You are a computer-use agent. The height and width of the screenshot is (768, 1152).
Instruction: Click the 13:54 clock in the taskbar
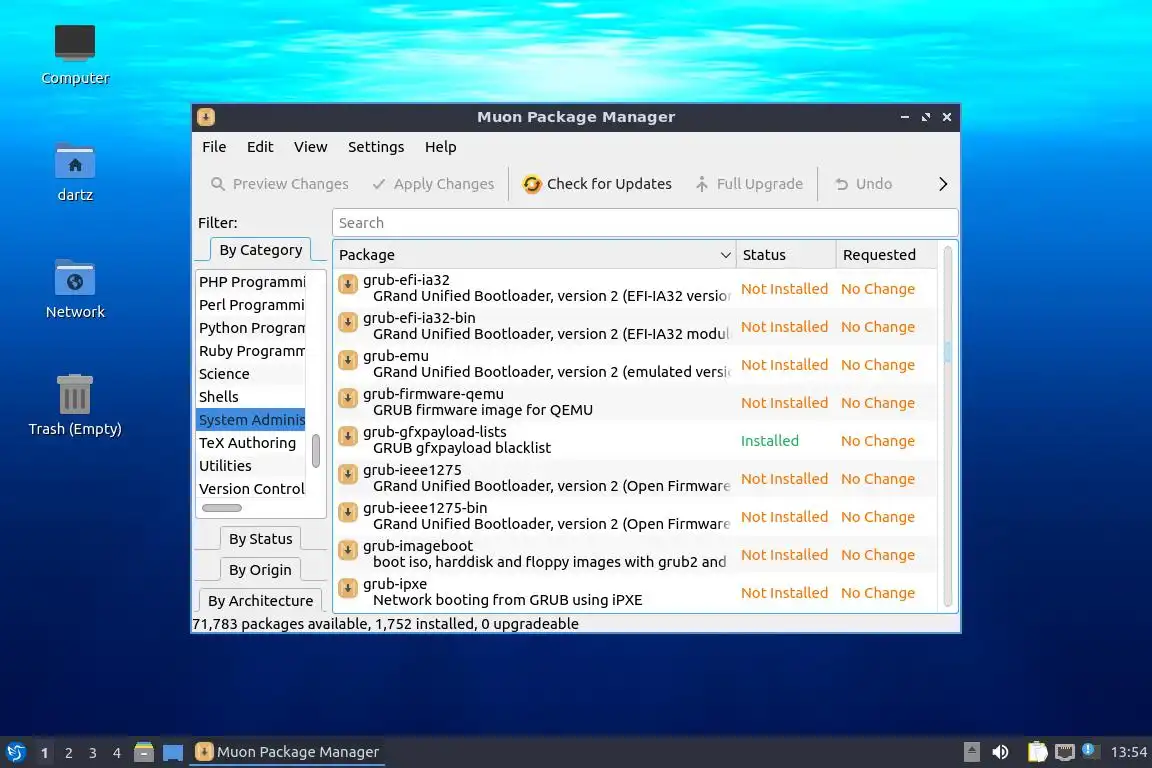(x=1128, y=752)
